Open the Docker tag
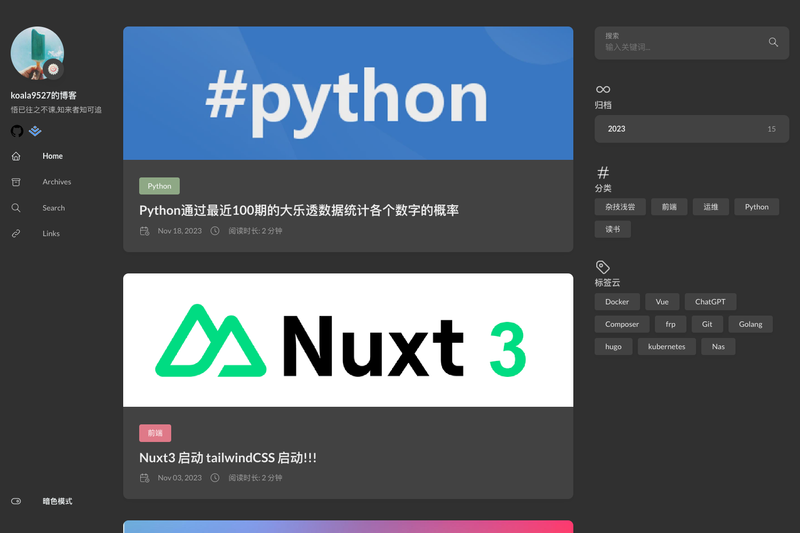Viewport: 800px width, 533px height. tap(617, 302)
